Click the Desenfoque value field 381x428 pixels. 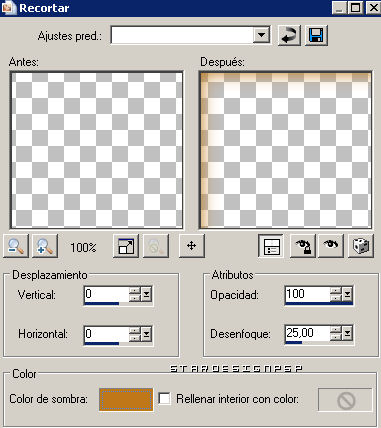(308, 333)
